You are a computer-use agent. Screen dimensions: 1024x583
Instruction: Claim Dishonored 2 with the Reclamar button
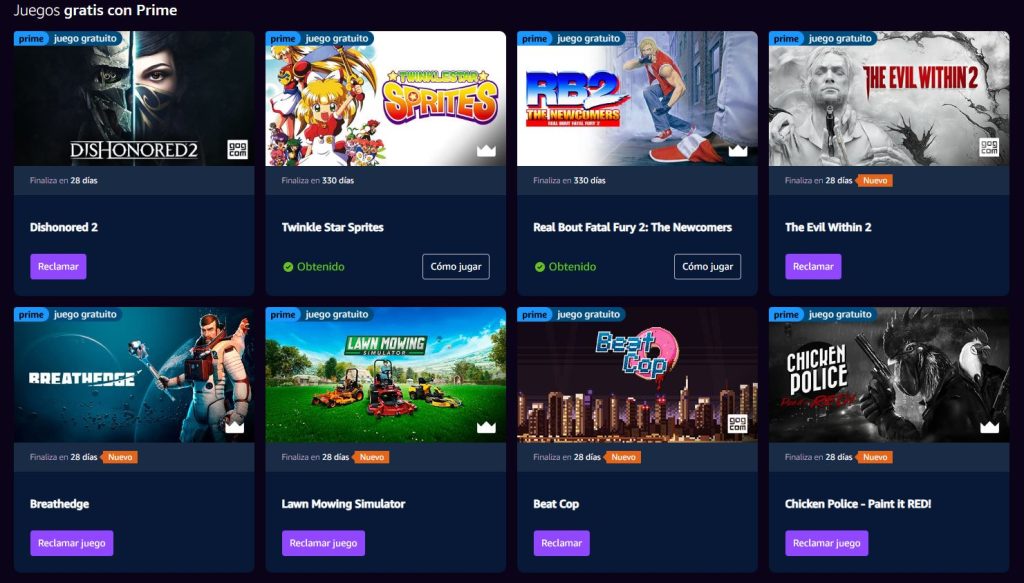58,266
